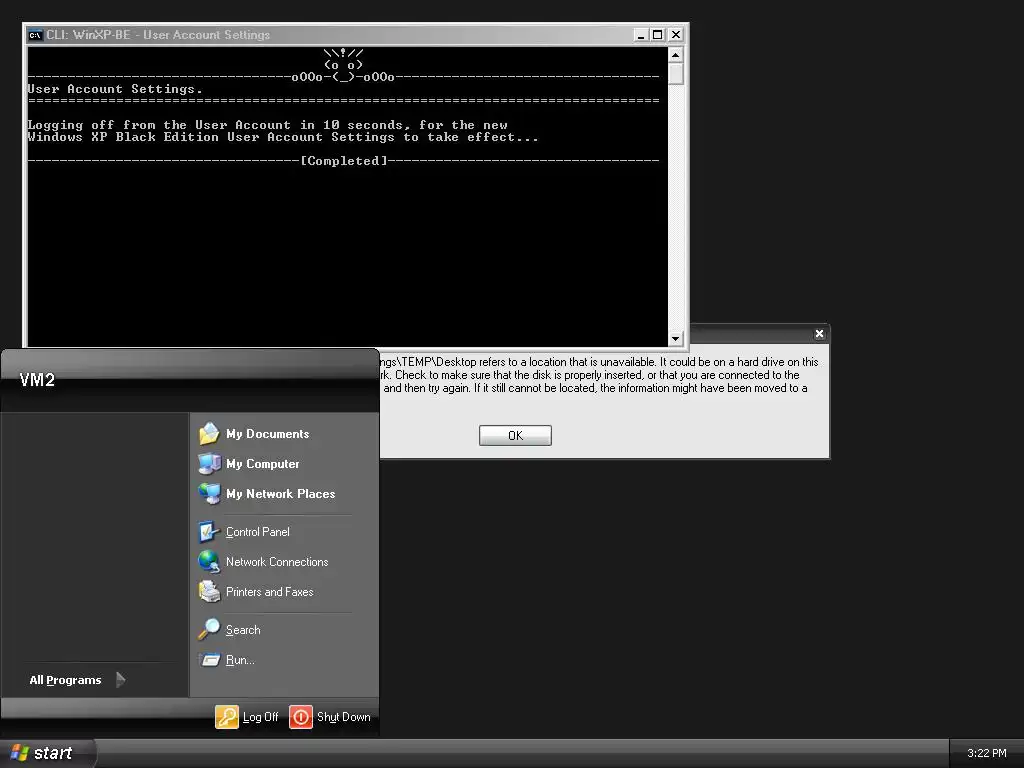The width and height of the screenshot is (1024, 768).
Task: Open My Network Places entry
Action: (280, 494)
